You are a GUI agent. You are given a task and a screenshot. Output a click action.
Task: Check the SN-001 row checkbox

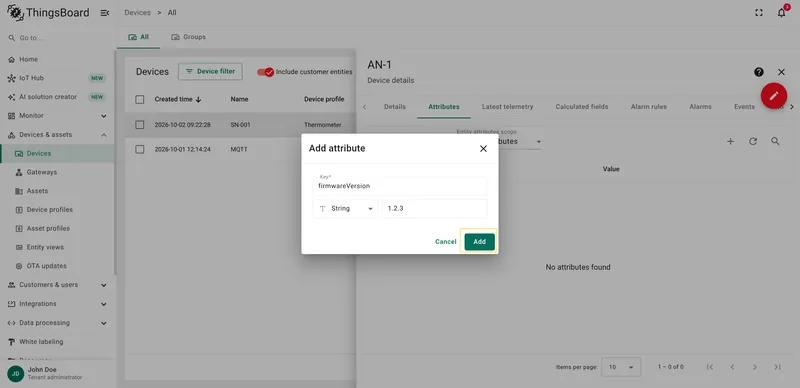click(140, 125)
